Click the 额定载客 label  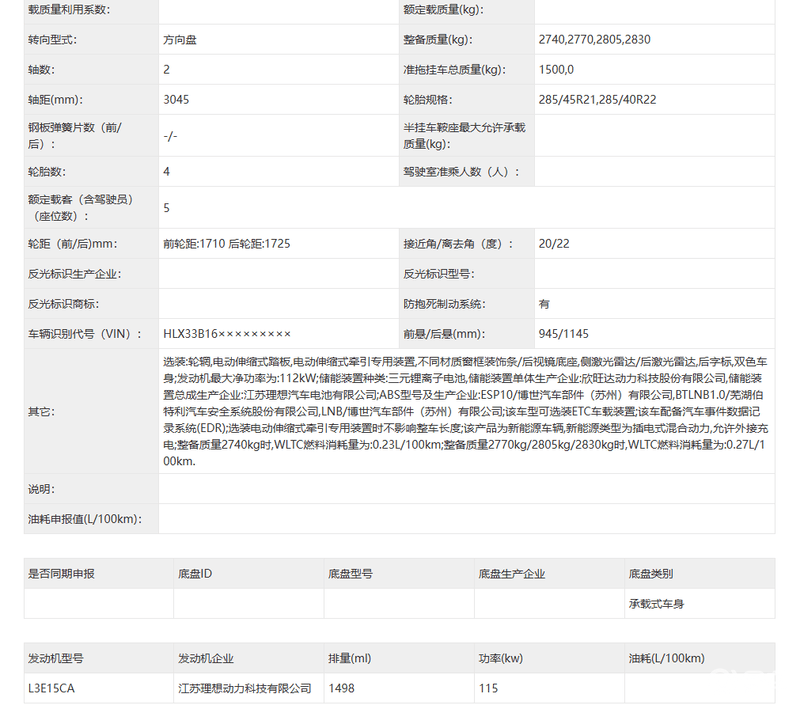(81, 208)
